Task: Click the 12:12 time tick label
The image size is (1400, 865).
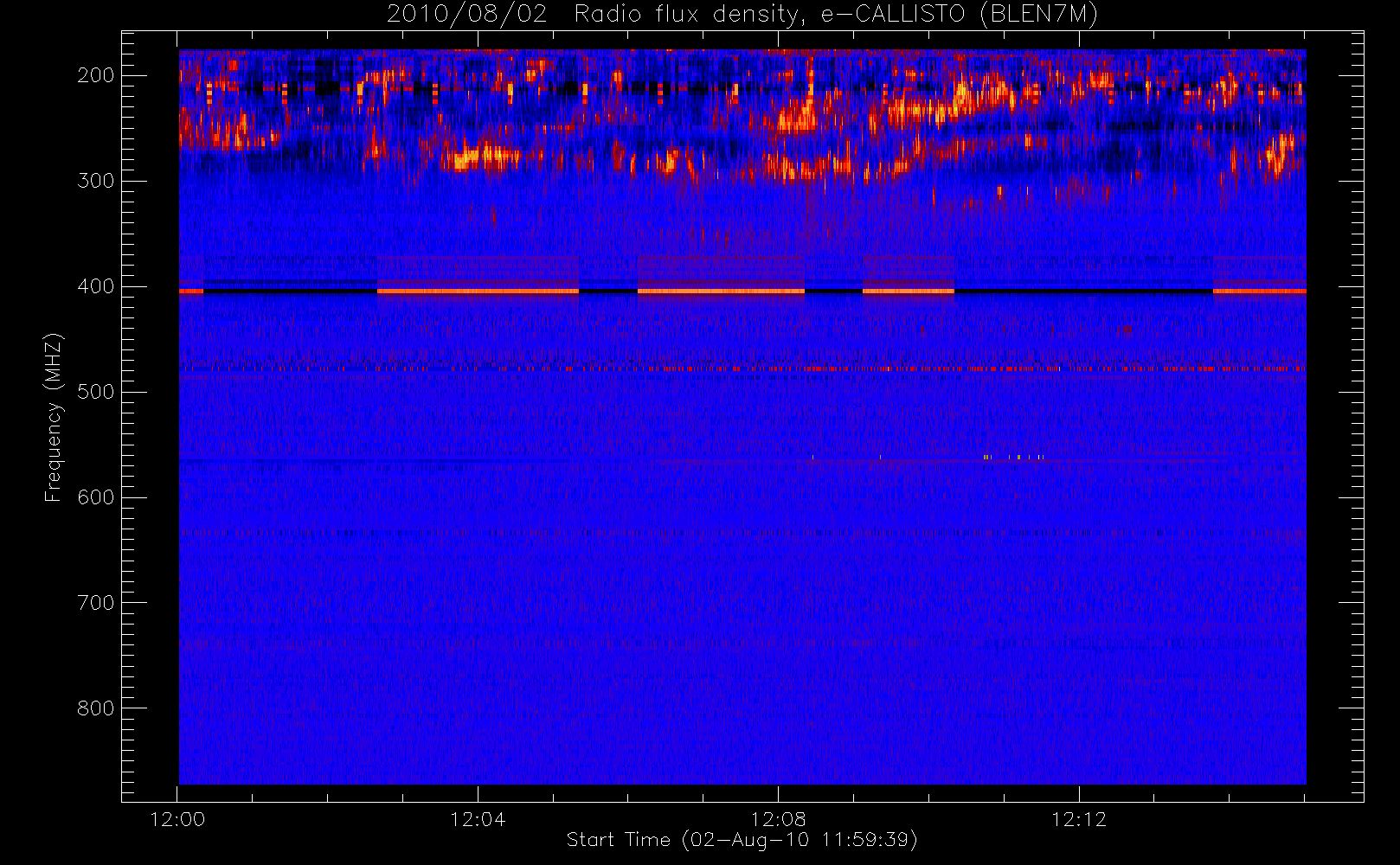Action: (1079, 819)
